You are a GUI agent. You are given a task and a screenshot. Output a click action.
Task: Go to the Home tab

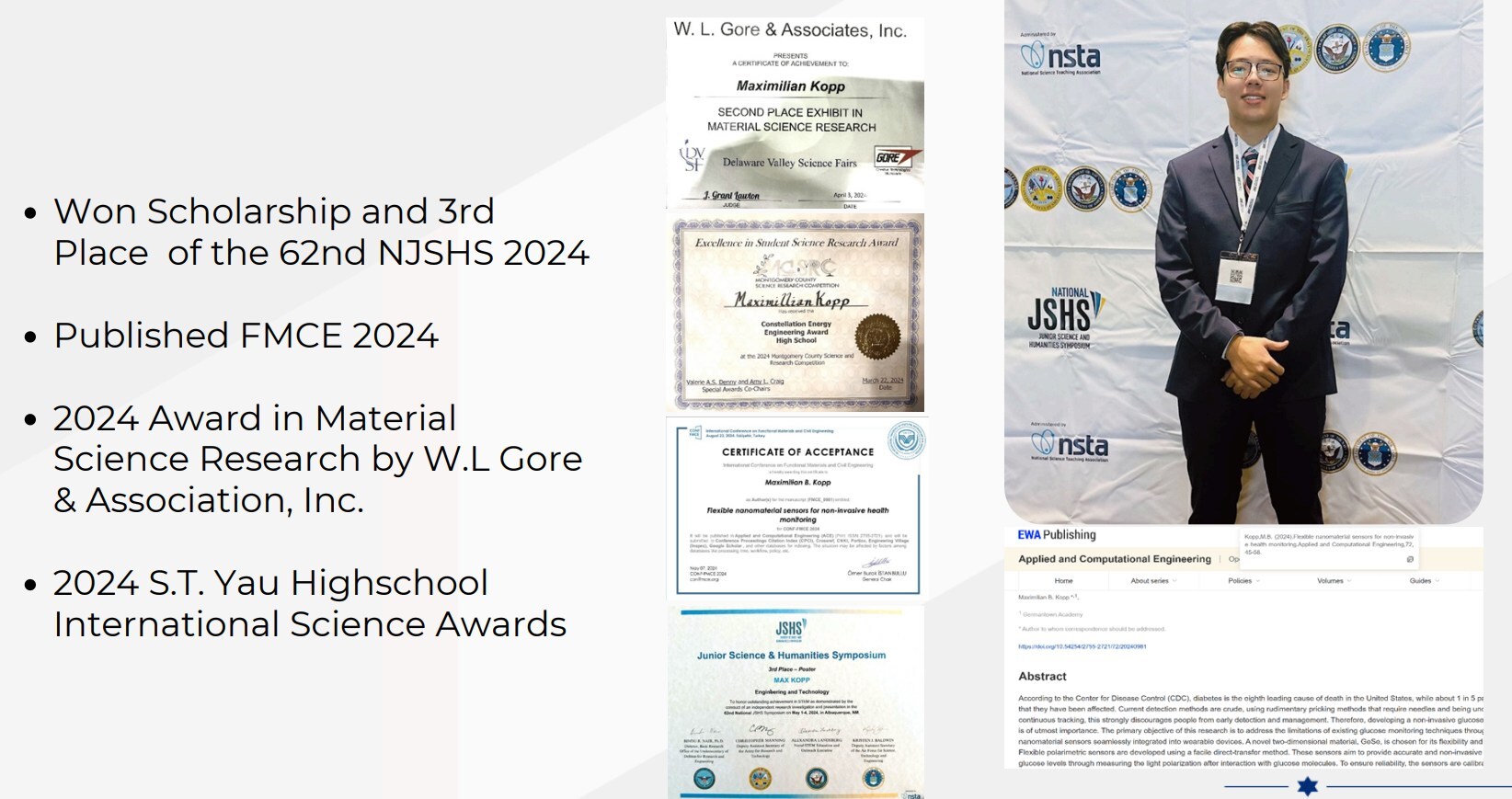1063,581
